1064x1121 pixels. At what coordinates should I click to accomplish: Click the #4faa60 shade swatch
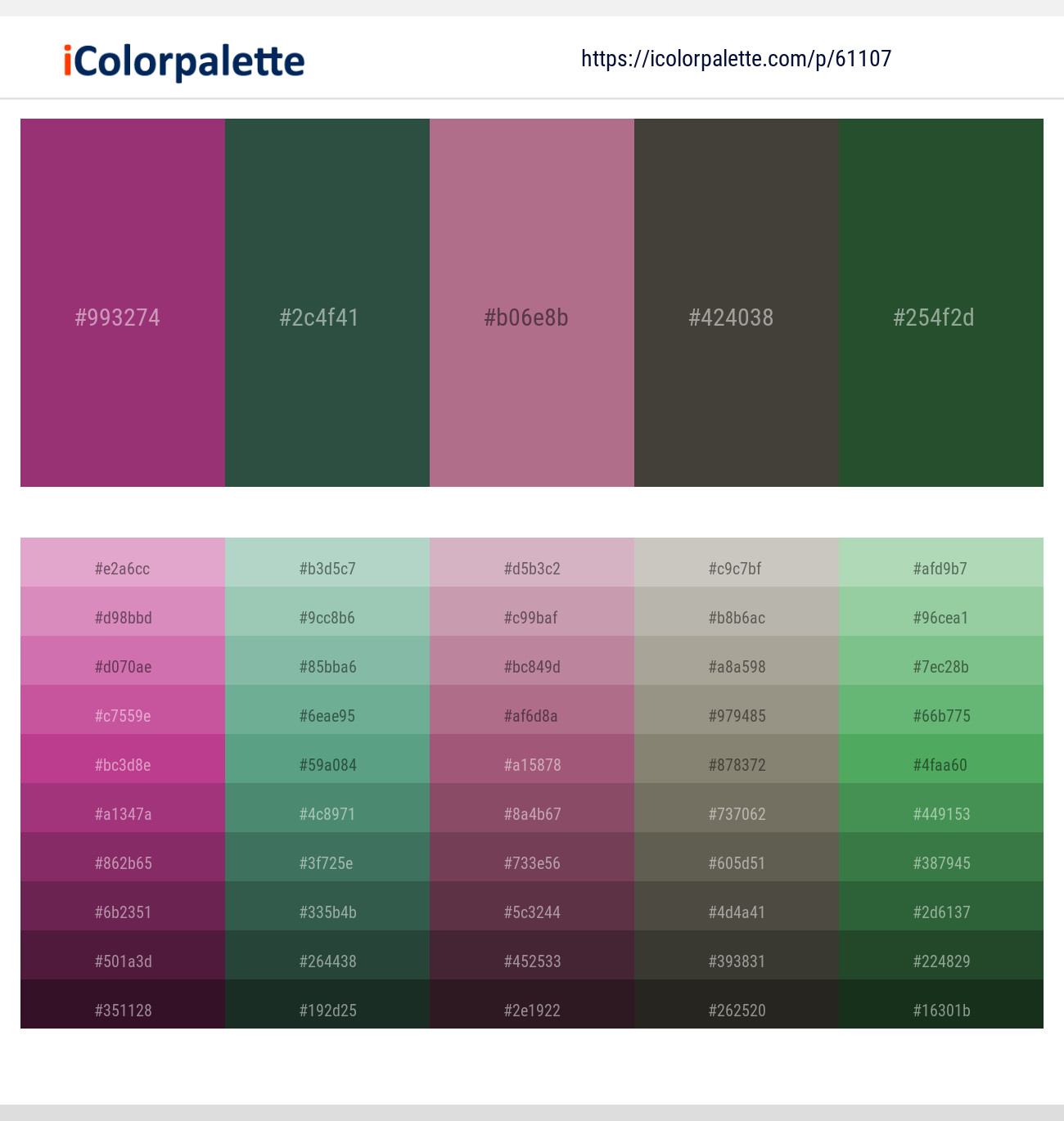(x=941, y=764)
